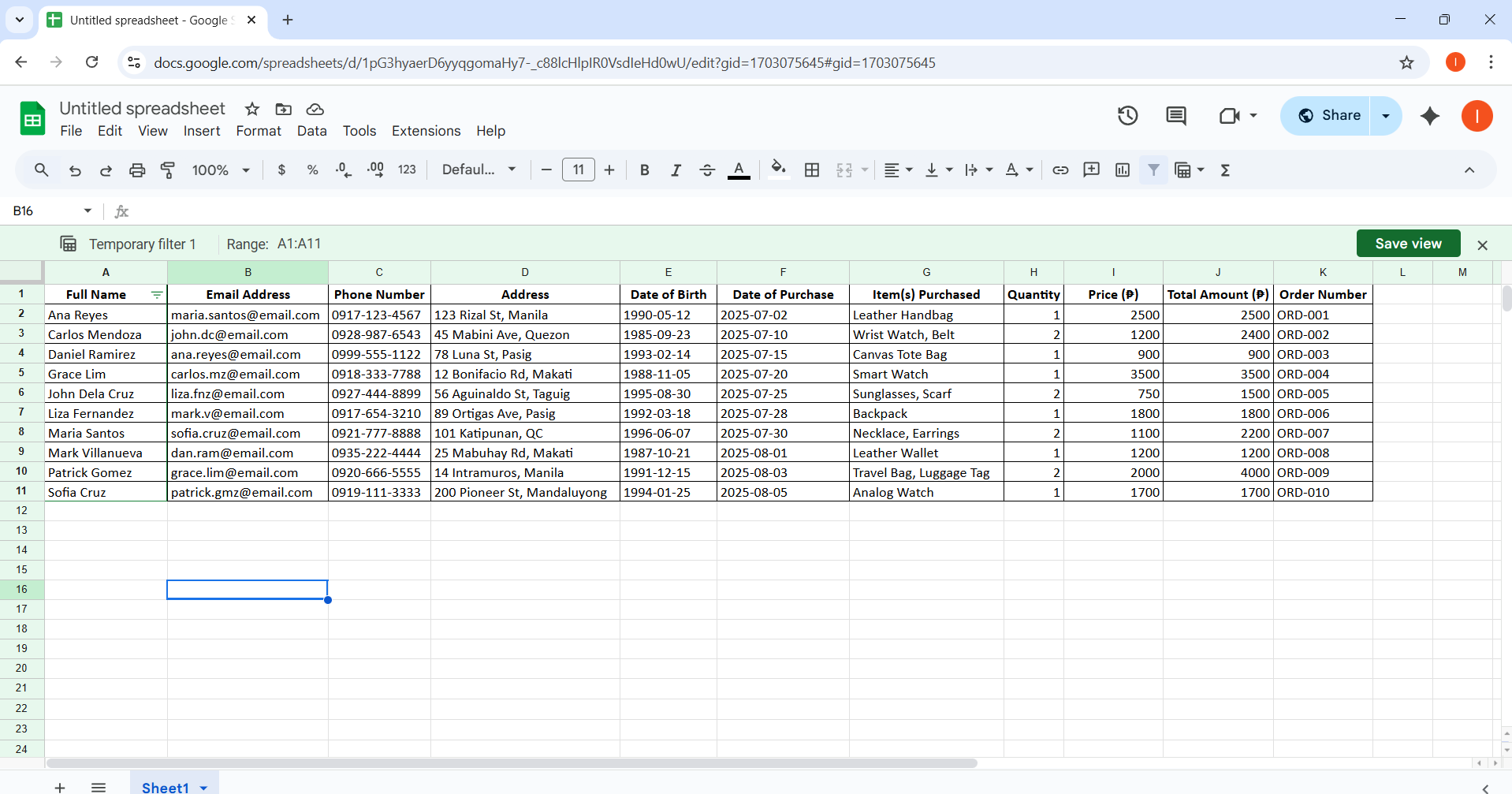Open the Sheet1 tab
This screenshot has height=794, width=1512.
point(166,787)
